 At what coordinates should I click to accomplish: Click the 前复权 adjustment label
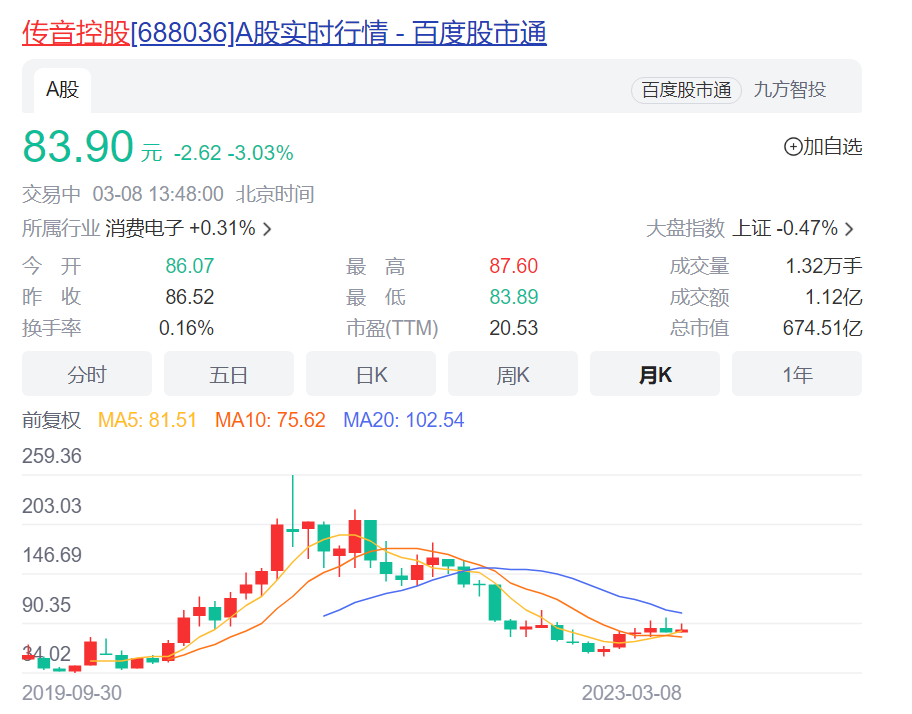(51, 420)
